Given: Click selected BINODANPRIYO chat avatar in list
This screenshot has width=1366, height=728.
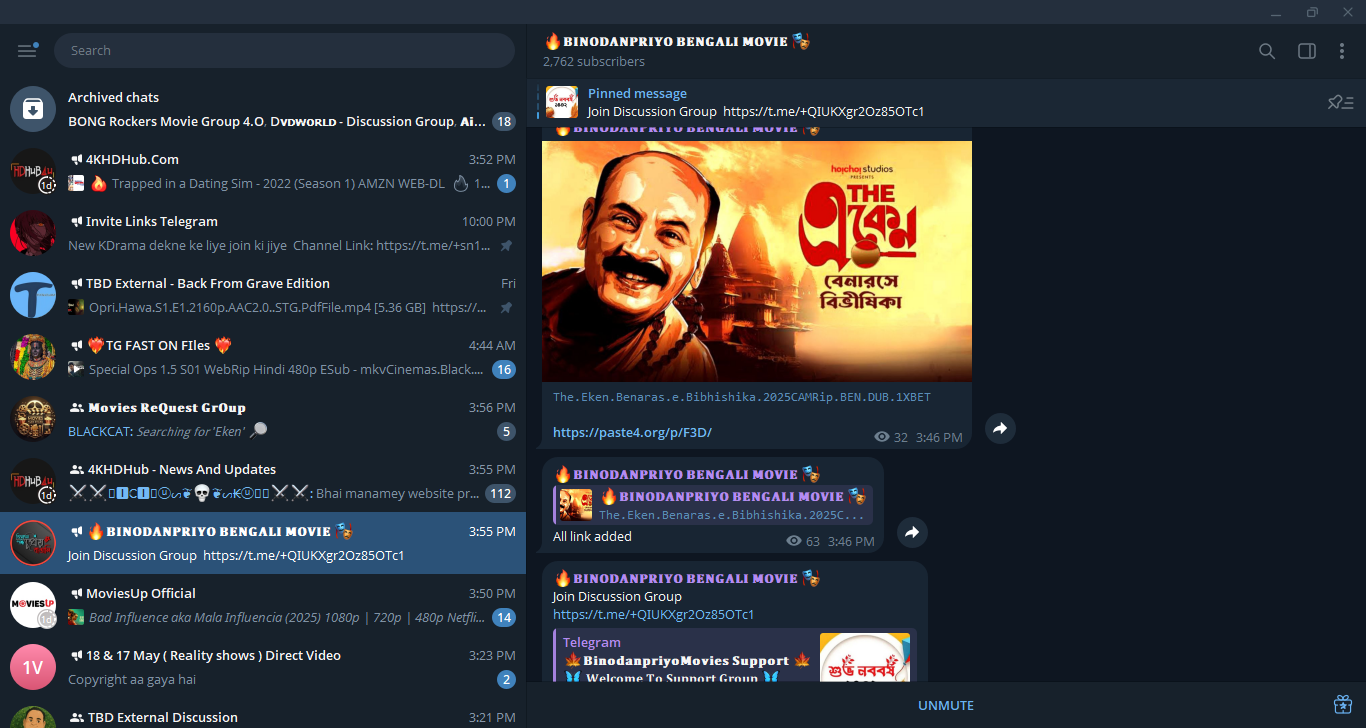Looking at the screenshot, I should click(x=32, y=543).
